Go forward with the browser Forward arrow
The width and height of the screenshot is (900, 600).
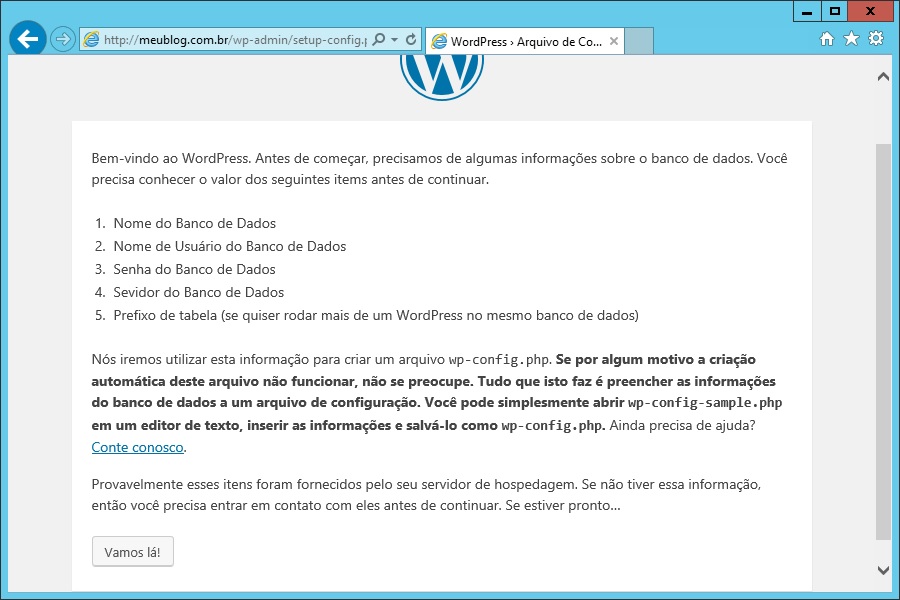(63, 39)
